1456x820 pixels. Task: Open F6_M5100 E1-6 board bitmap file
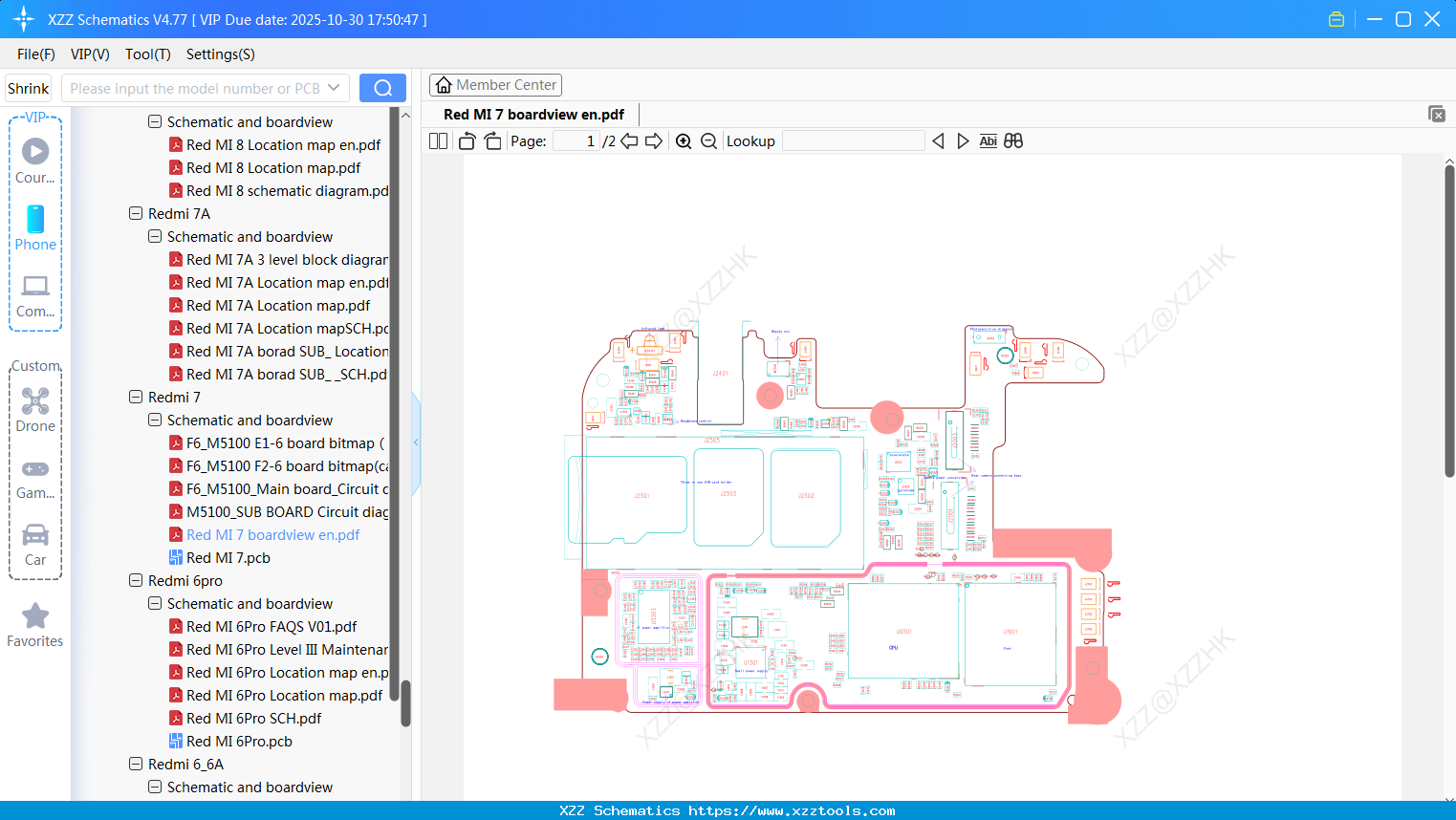point(286,443)
